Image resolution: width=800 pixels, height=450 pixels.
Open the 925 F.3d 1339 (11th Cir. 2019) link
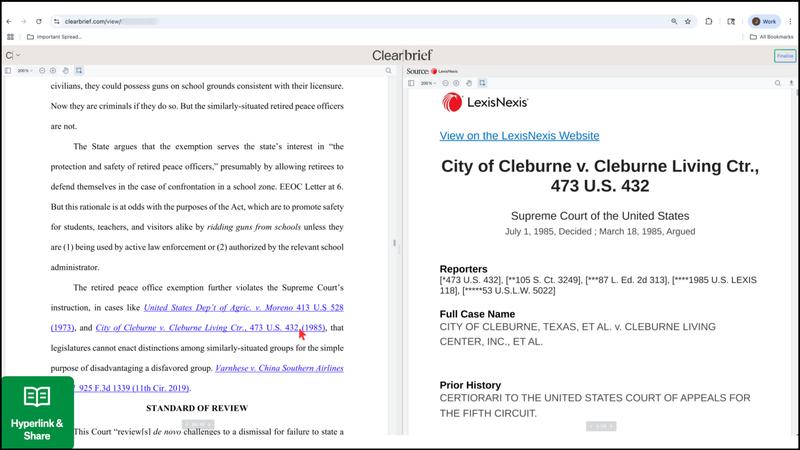pos(133,388)
